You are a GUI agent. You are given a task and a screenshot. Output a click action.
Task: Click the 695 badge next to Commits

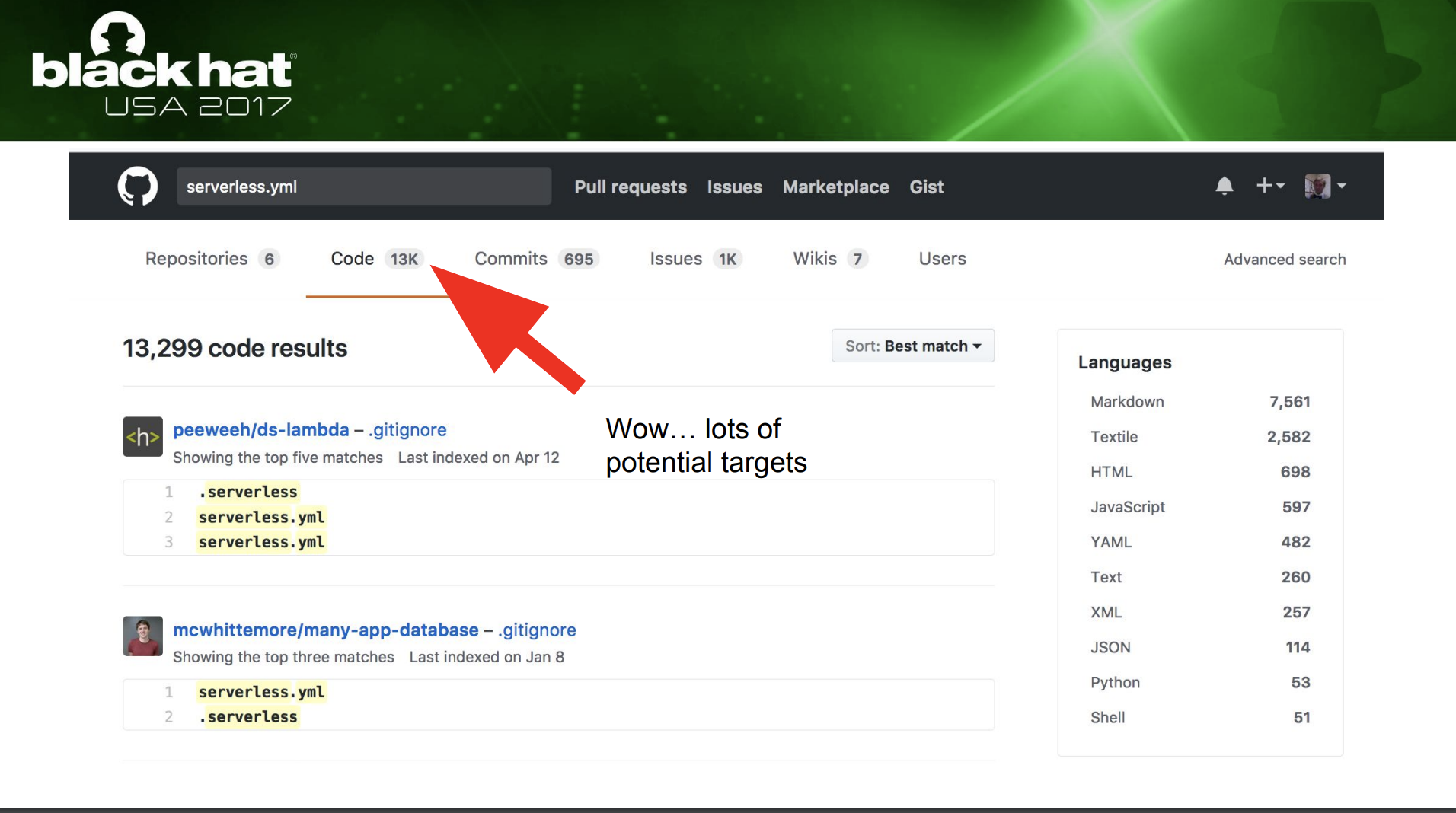579,260
